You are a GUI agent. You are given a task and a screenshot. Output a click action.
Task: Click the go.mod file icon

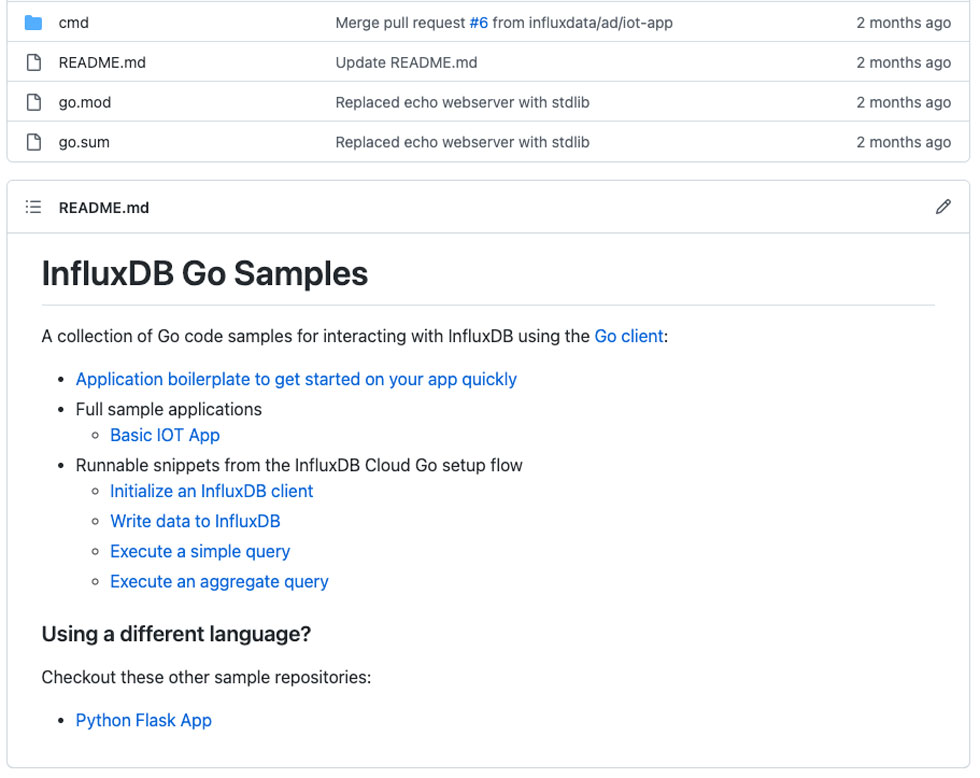point(34,102)
